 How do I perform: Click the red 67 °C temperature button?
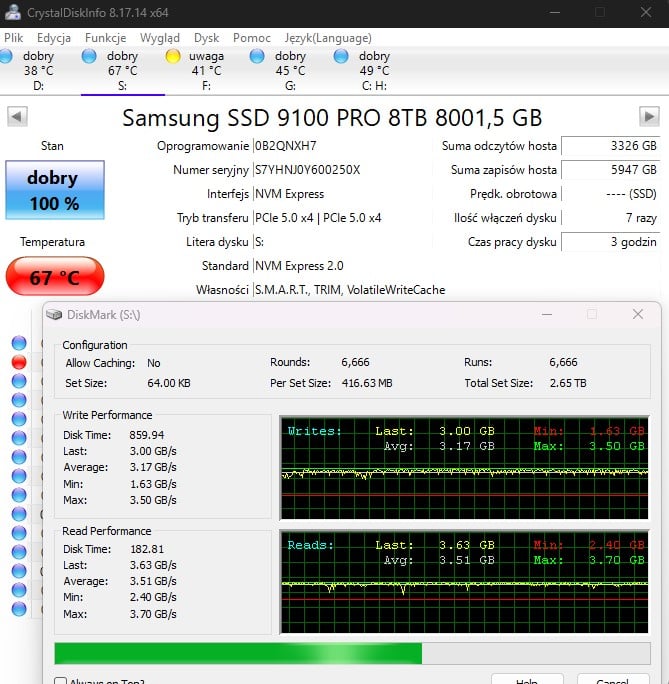[x=53, y=277]
